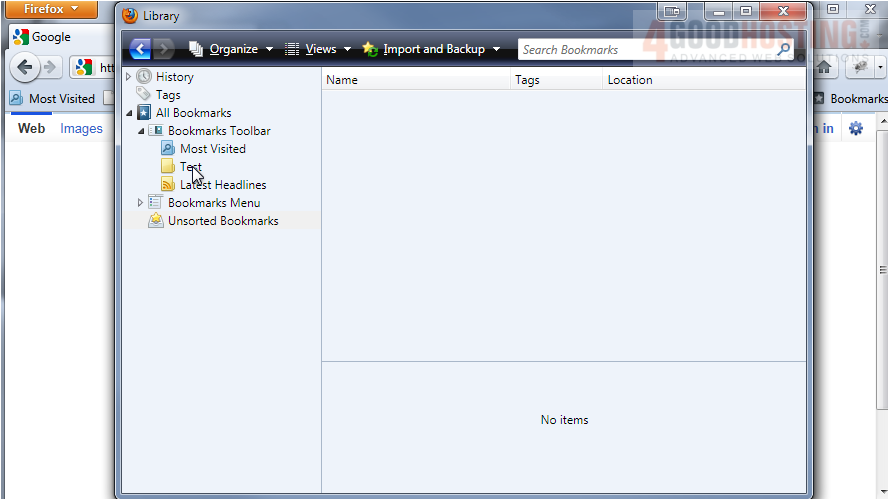Viewport: 889px width, 500px height.
Task: Click the Library back arrow button
Action: click(x=140, y=49)
